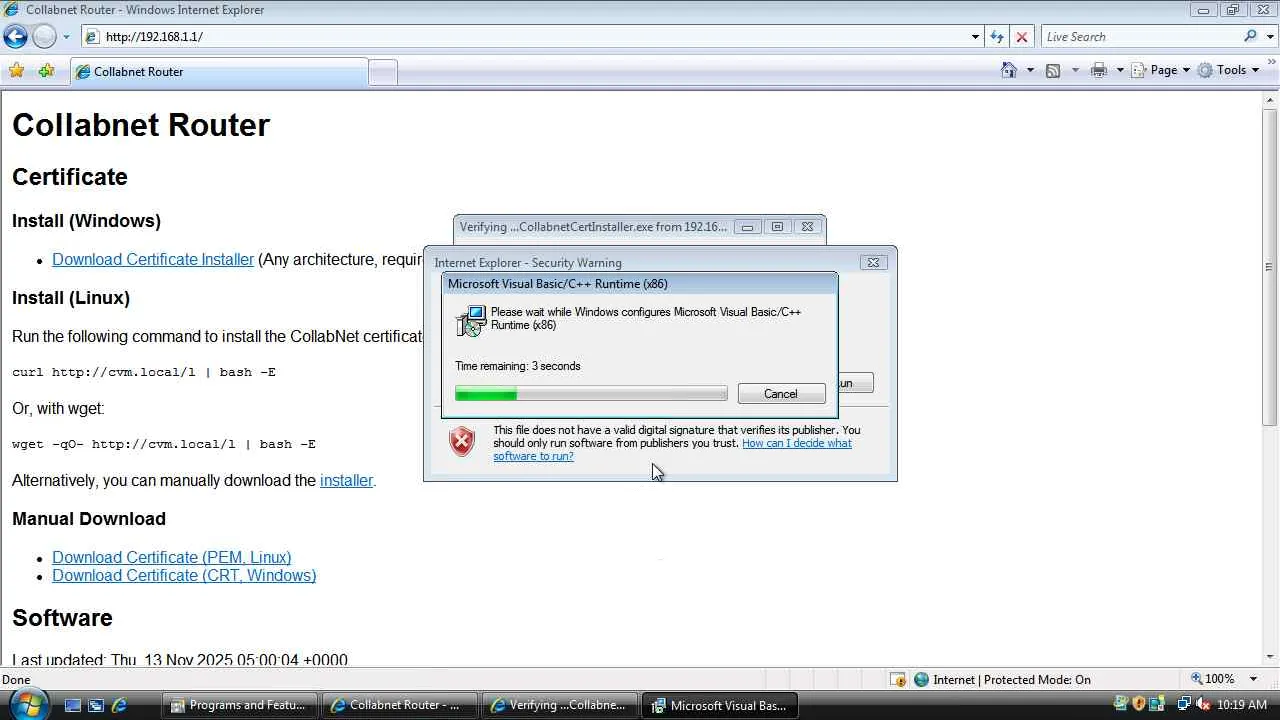Image resolution: width=1280 pixels, height=720 pixels.
Task: Open the manual installer link
Action: click(346, 481)
